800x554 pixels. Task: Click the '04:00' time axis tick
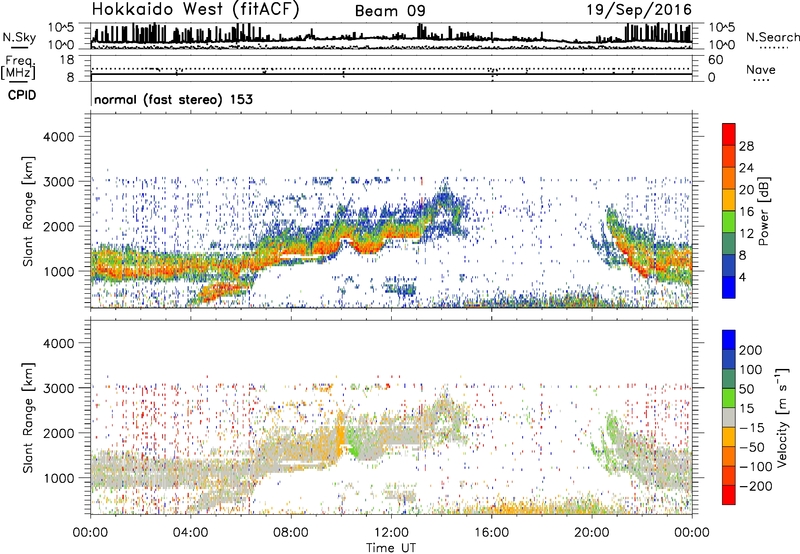click(x=191, y=533)
